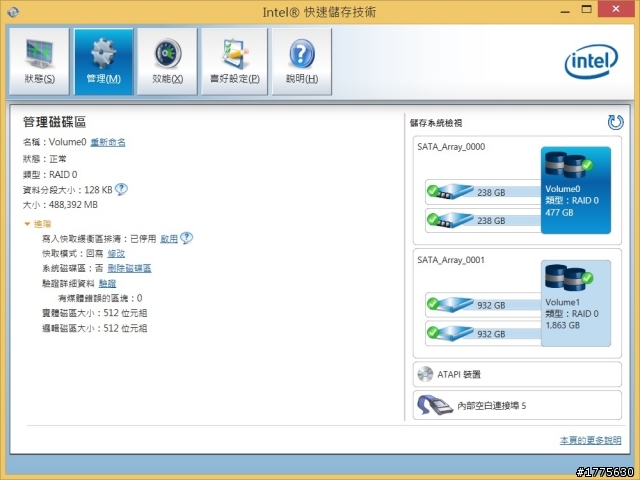
Task: Select second 932 GB disk in SATA_Array_0001
Action: (x=483, y=333)
